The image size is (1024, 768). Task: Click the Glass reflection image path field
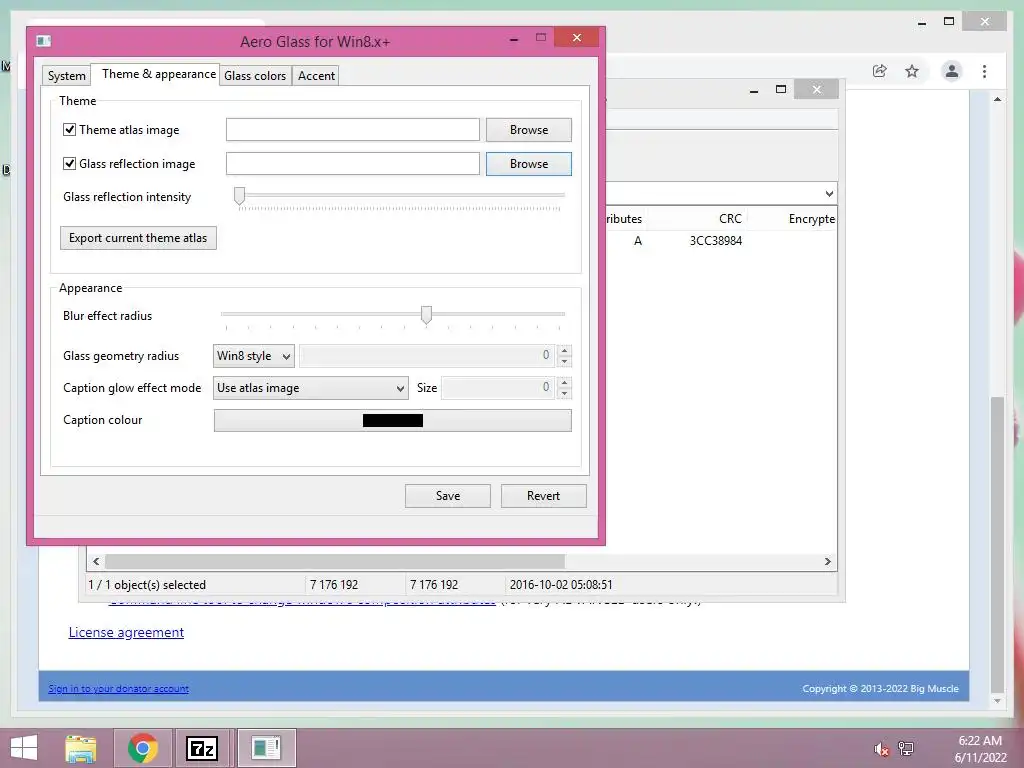(x=353, y=163)
